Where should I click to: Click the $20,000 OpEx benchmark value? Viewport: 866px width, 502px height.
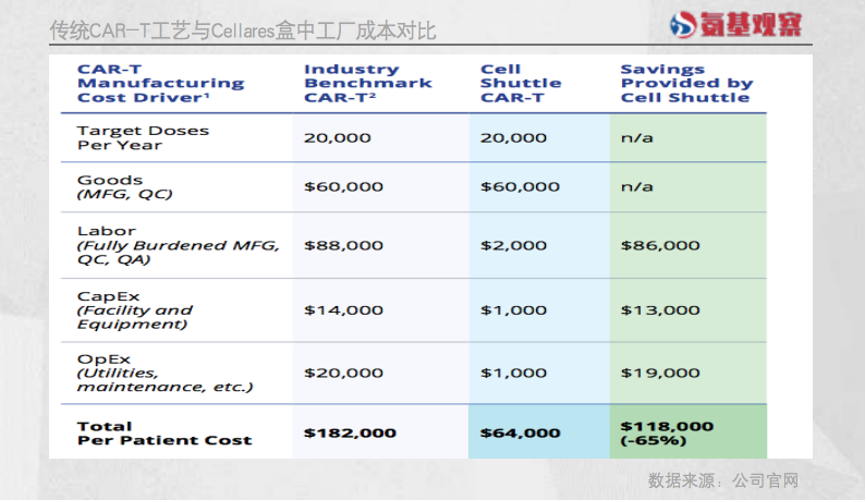pos(344,373)
